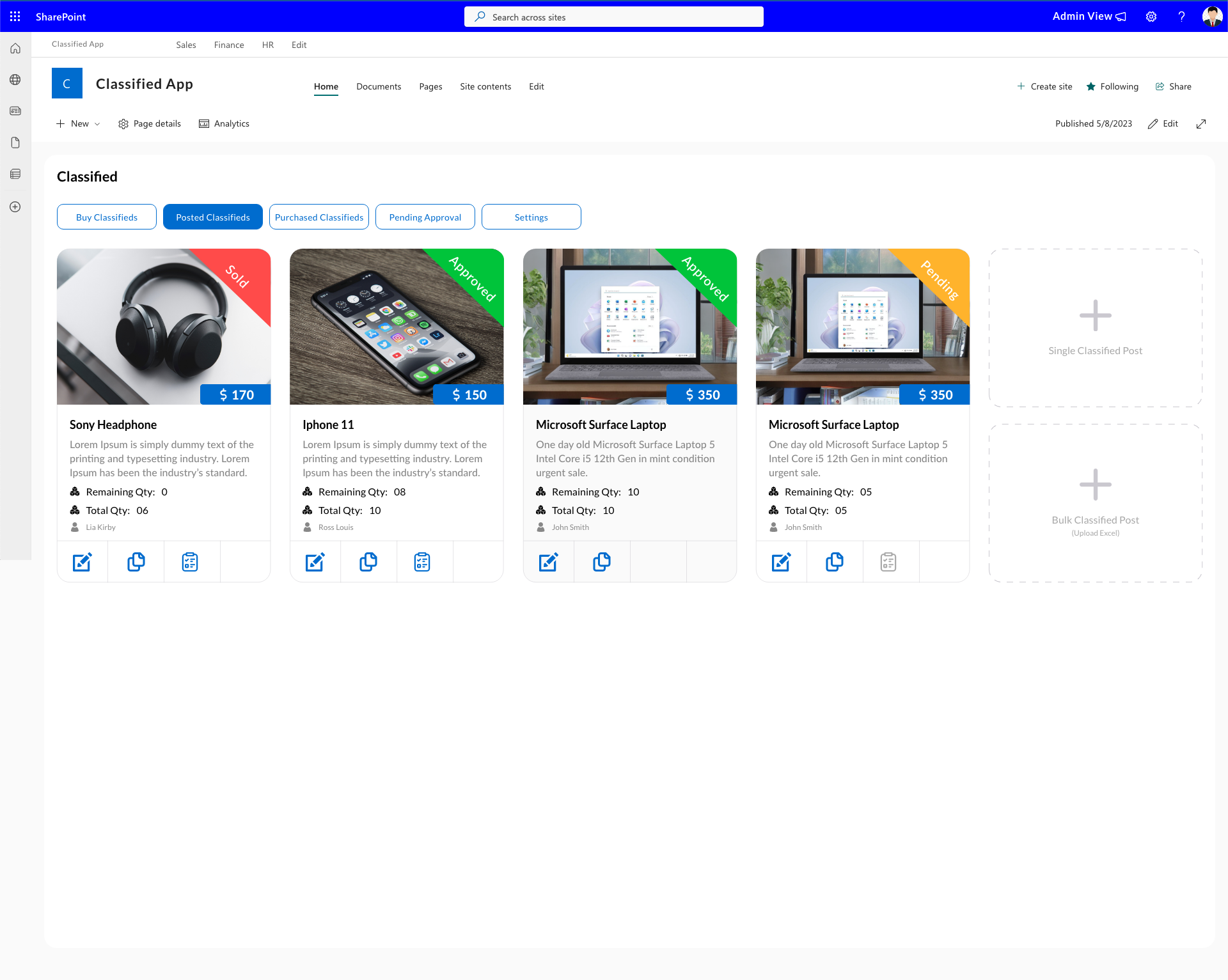Click seller name Lia Kirby
Viewport: 1228px width, 980px height.
(x=101, y=527)
